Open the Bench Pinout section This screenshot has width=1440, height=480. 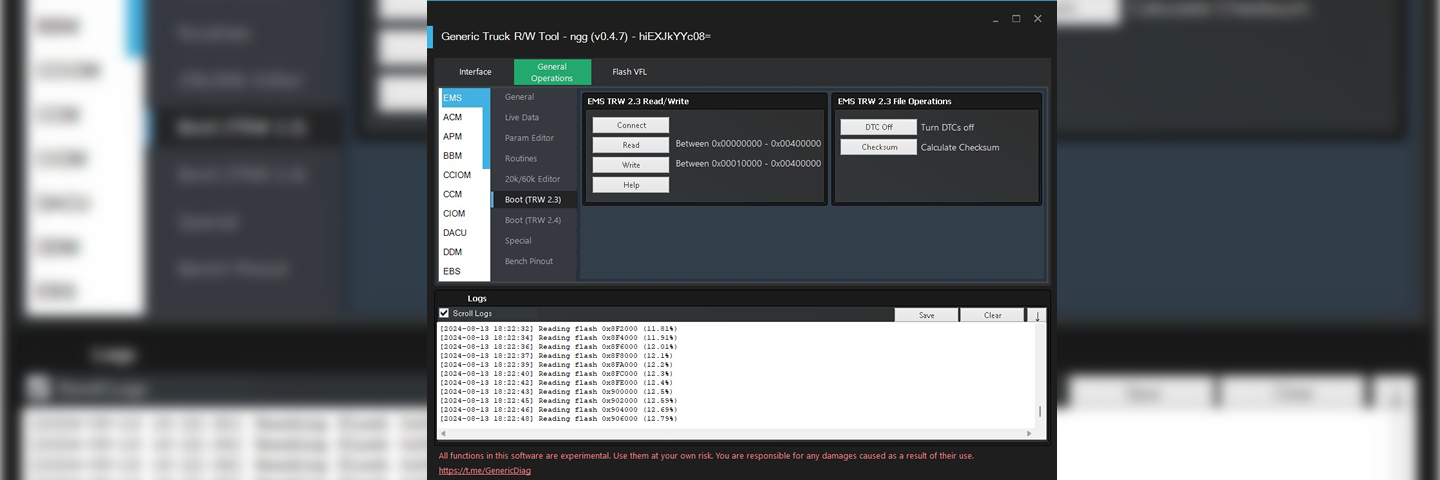tap(529, 262)
